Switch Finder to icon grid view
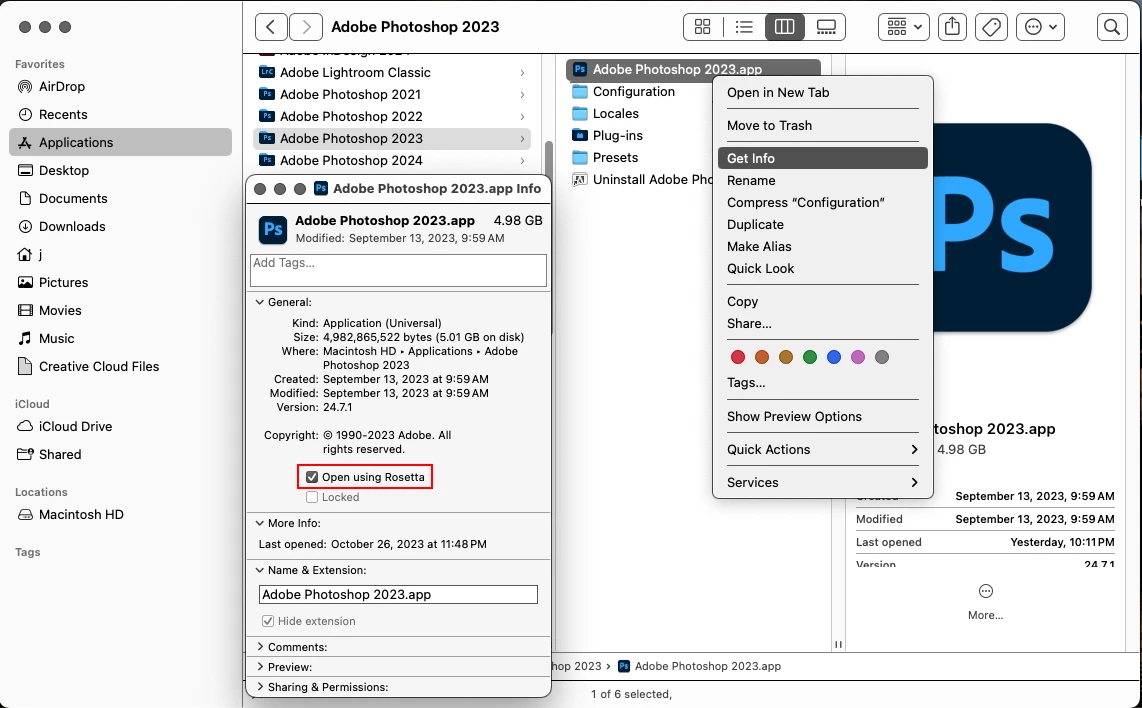The width and height of the screenshot is (1142, 708). coord(703,27)
